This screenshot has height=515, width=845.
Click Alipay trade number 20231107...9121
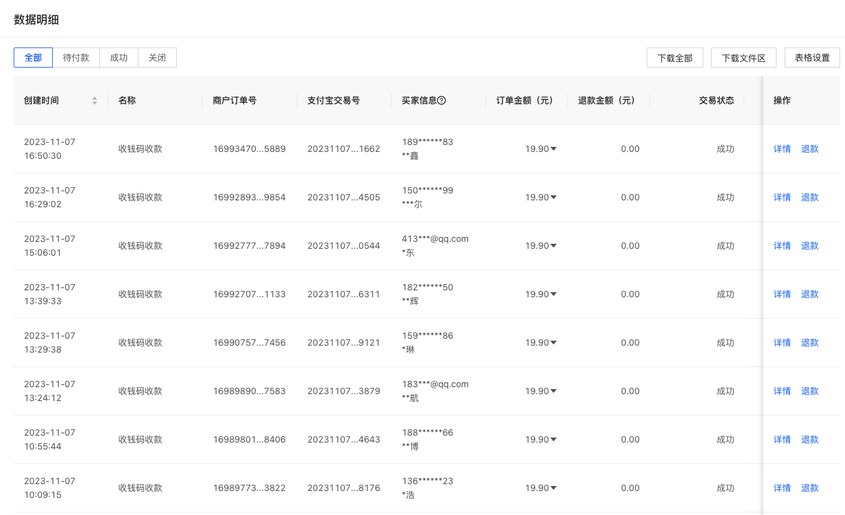(x=344, y=343)
